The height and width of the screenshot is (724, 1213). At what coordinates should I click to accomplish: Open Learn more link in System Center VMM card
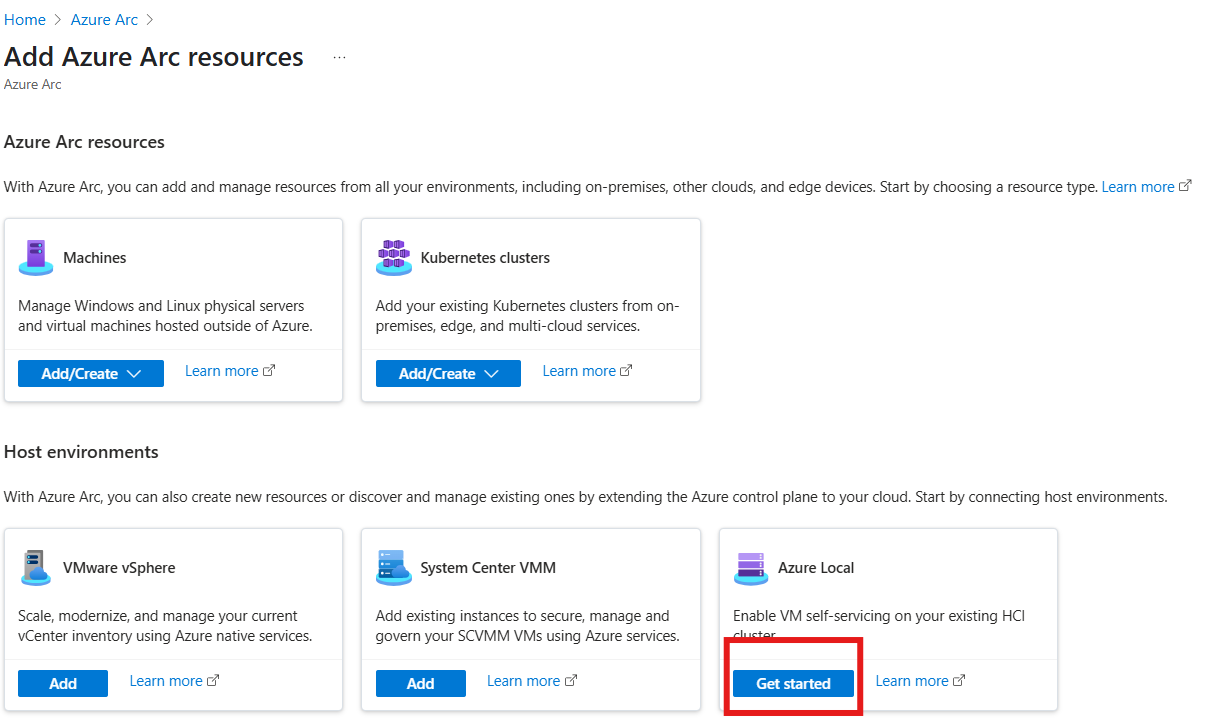pos(532,681)
